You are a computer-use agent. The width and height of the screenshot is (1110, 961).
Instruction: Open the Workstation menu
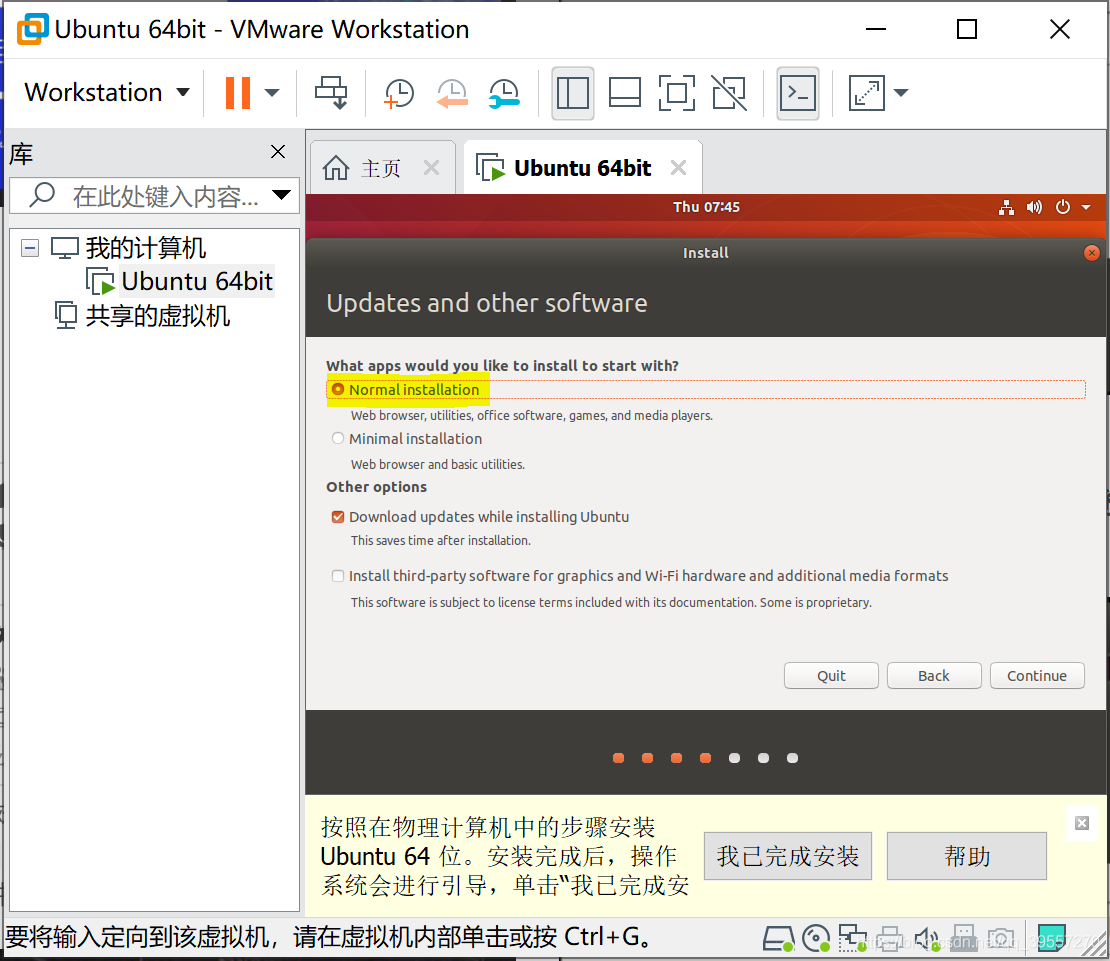tap(107, 93)
